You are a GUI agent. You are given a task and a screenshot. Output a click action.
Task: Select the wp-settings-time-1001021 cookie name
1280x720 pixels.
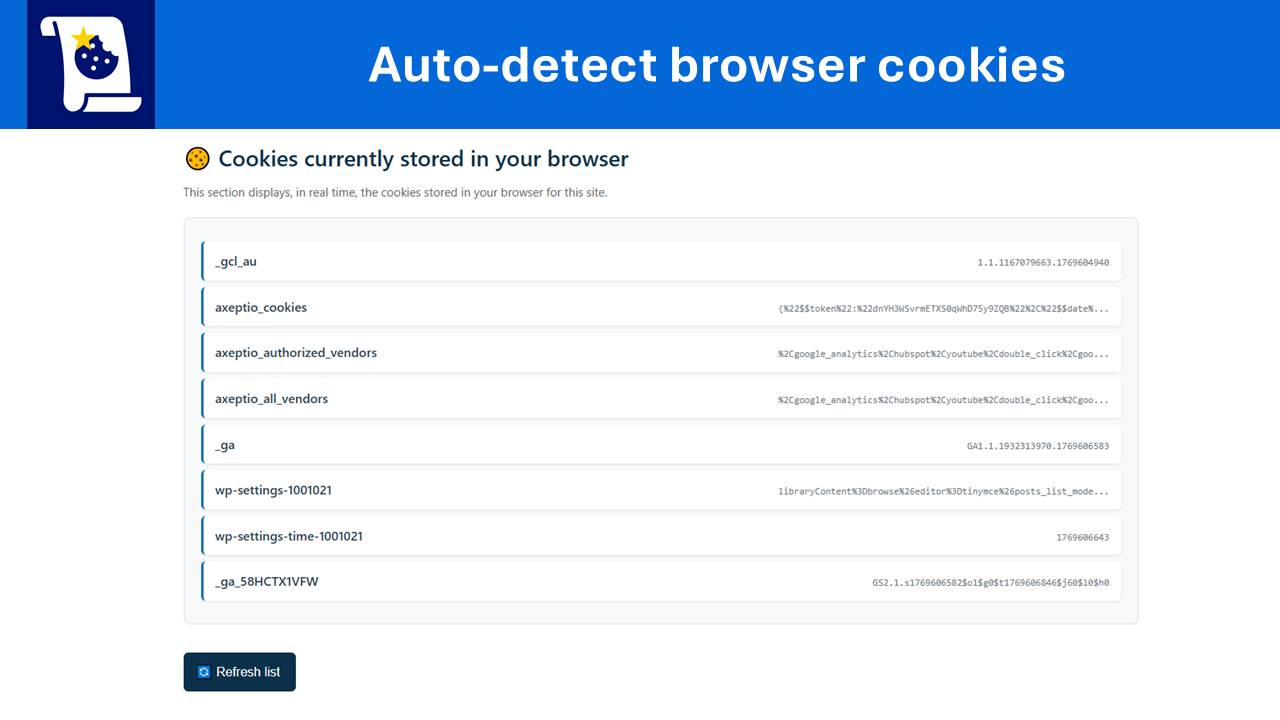tap(289, 537)
